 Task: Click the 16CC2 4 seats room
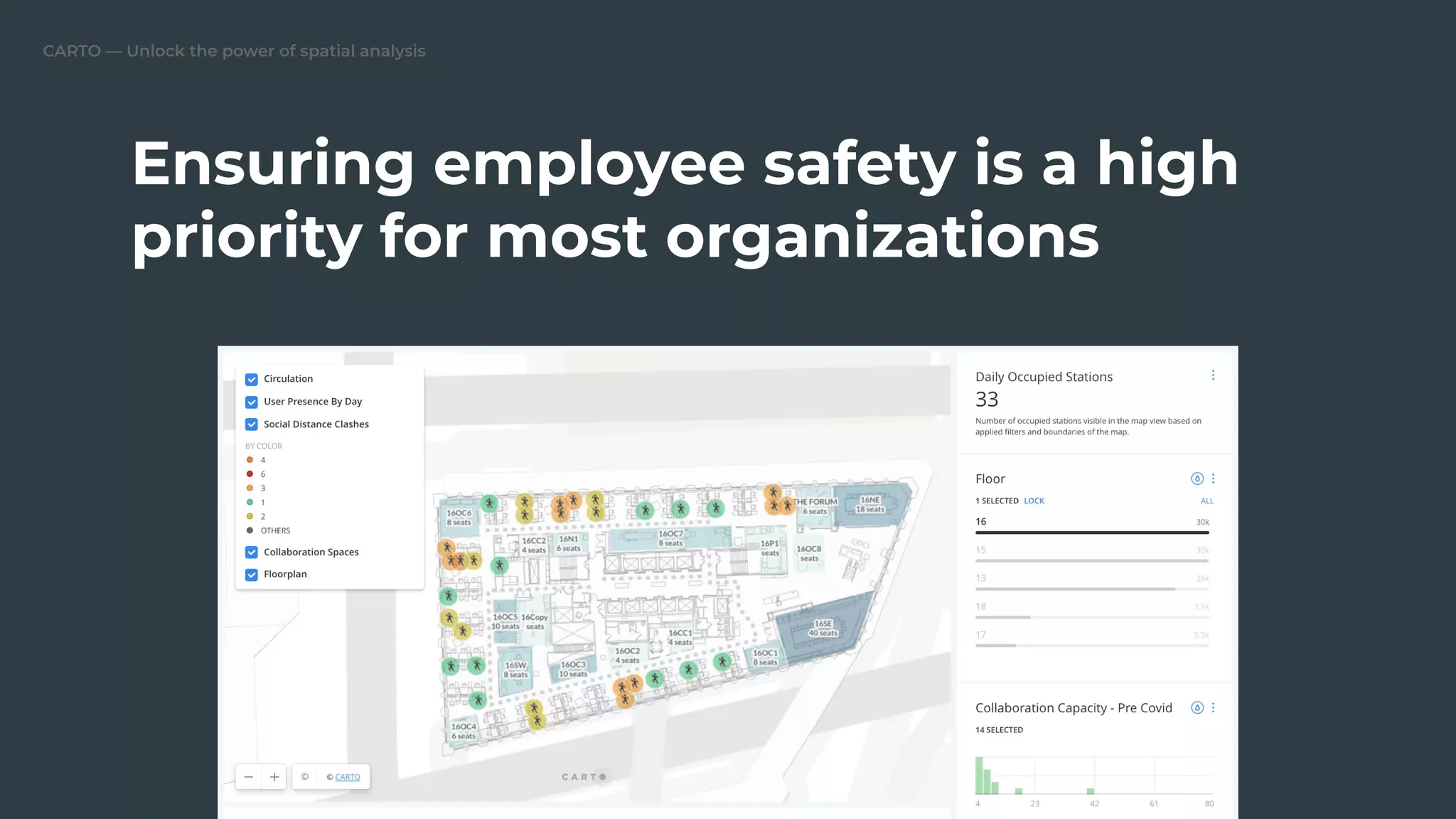(x=533, y=545)
